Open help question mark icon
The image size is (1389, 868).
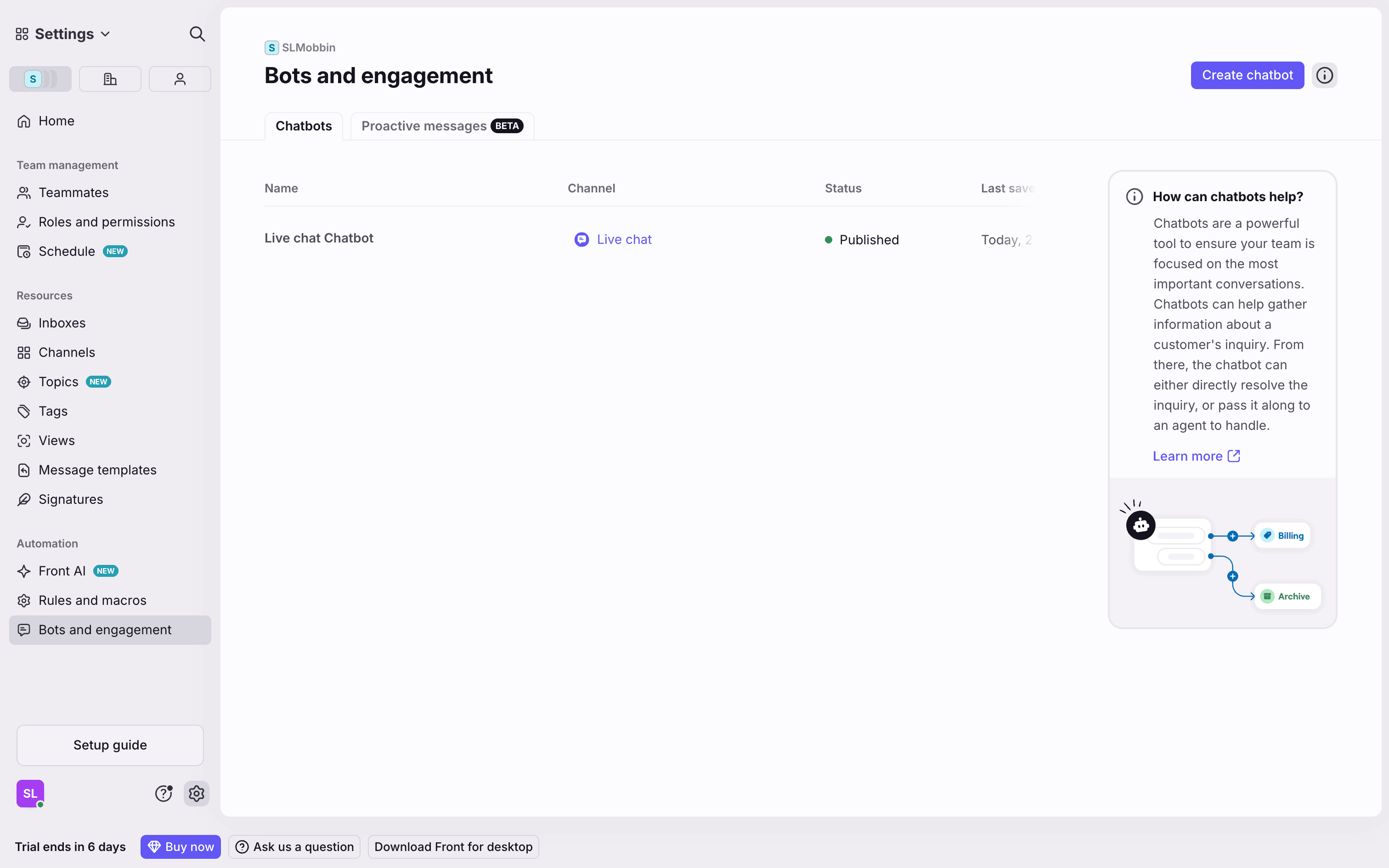tap(164, 794)
